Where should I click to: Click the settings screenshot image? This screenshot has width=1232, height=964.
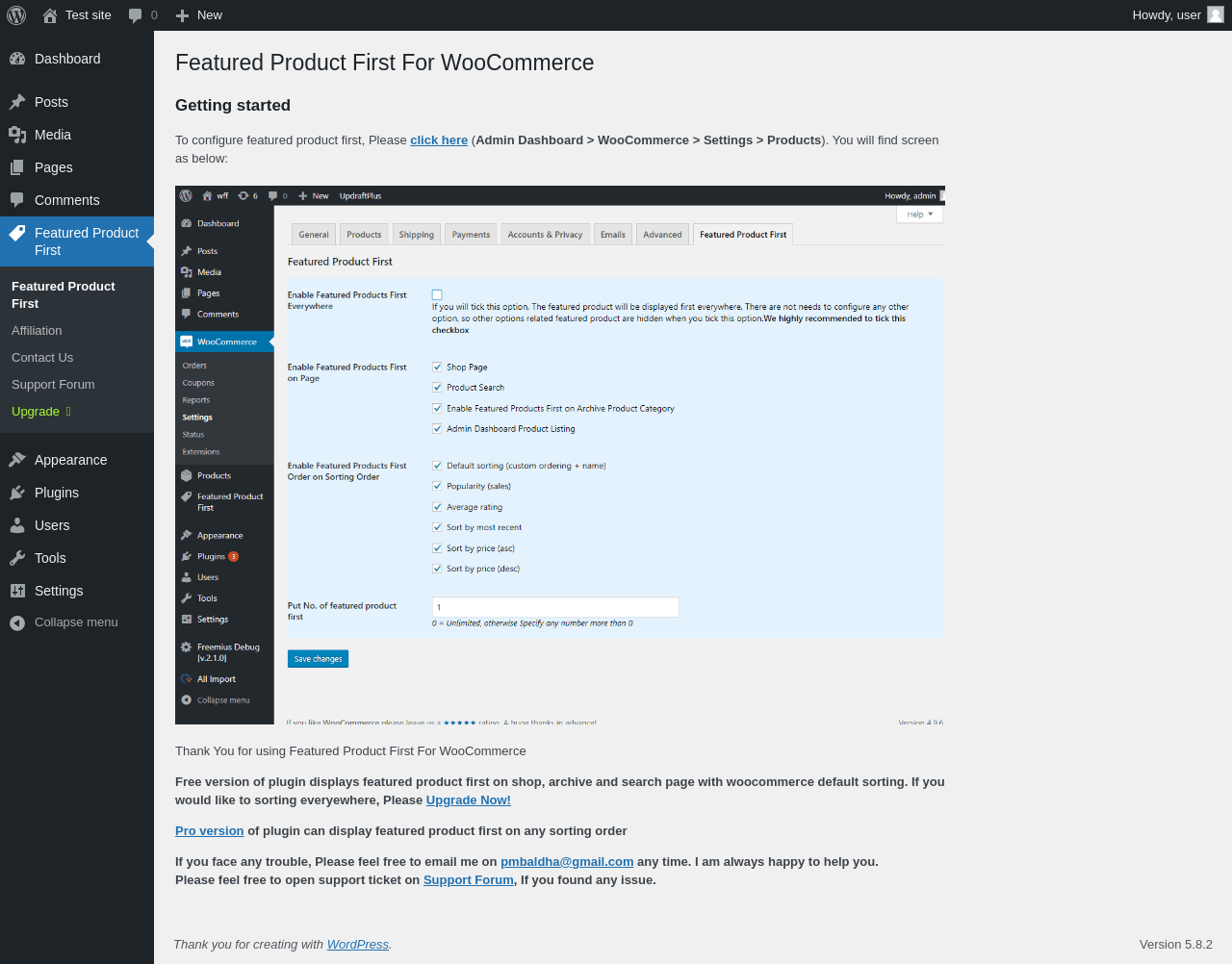[560, 455]
